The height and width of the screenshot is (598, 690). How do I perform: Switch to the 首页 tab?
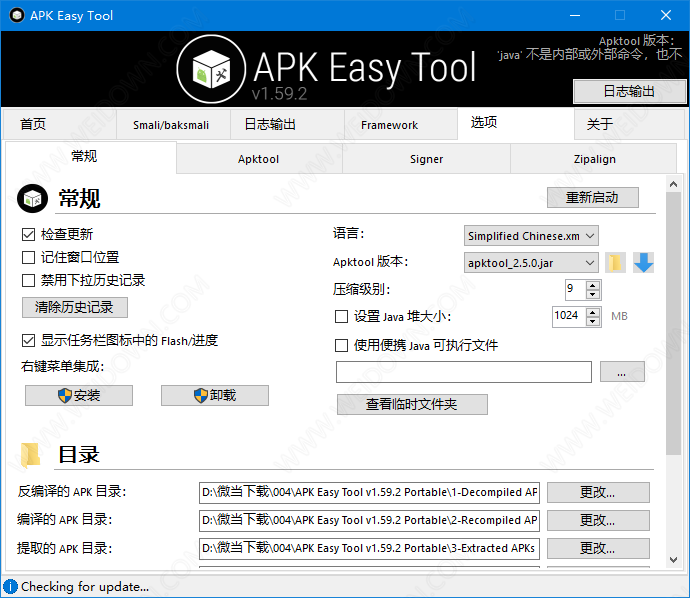click(x=59, y=125)
